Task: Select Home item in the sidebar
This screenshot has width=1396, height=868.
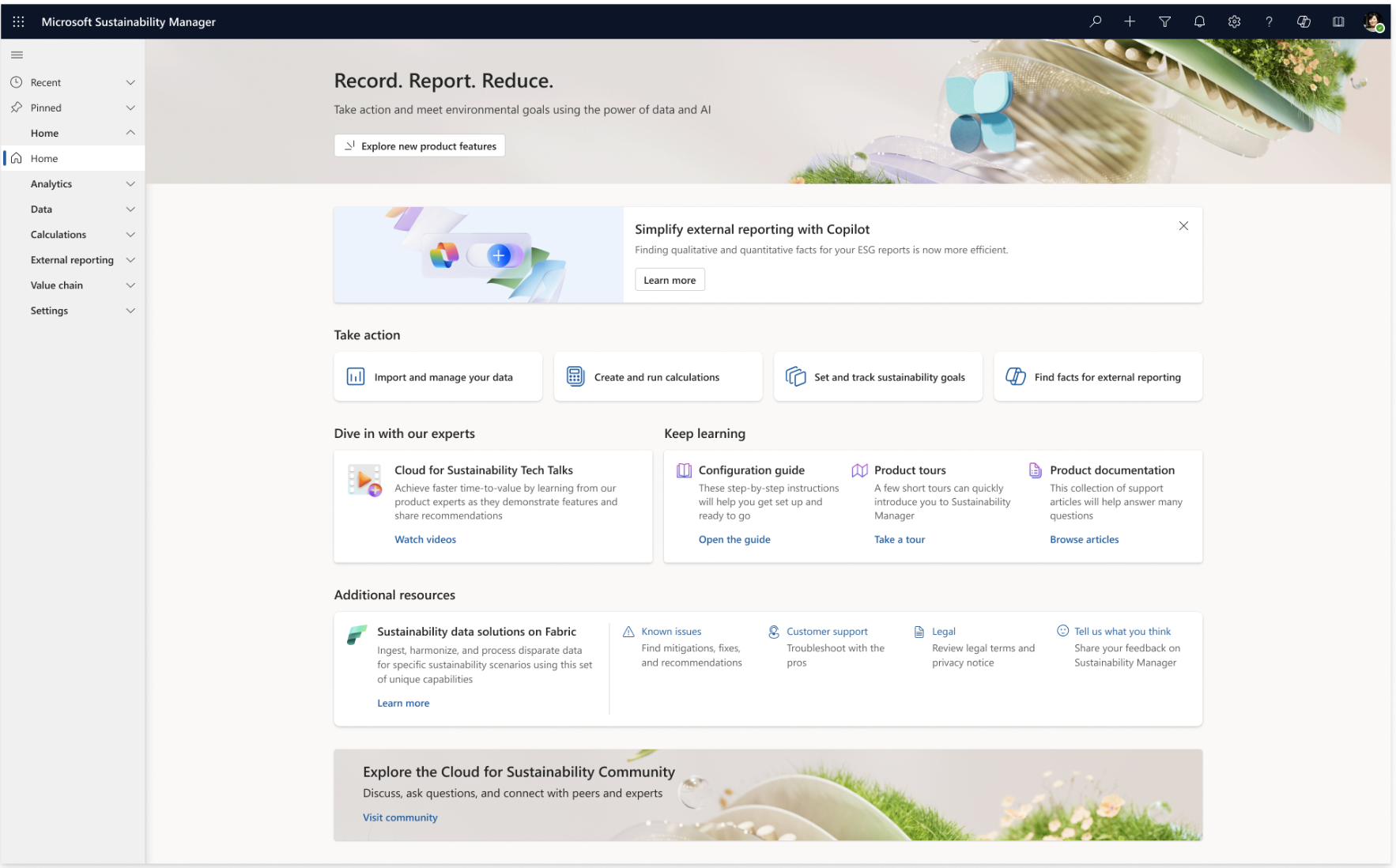Action: pos(73,158)
